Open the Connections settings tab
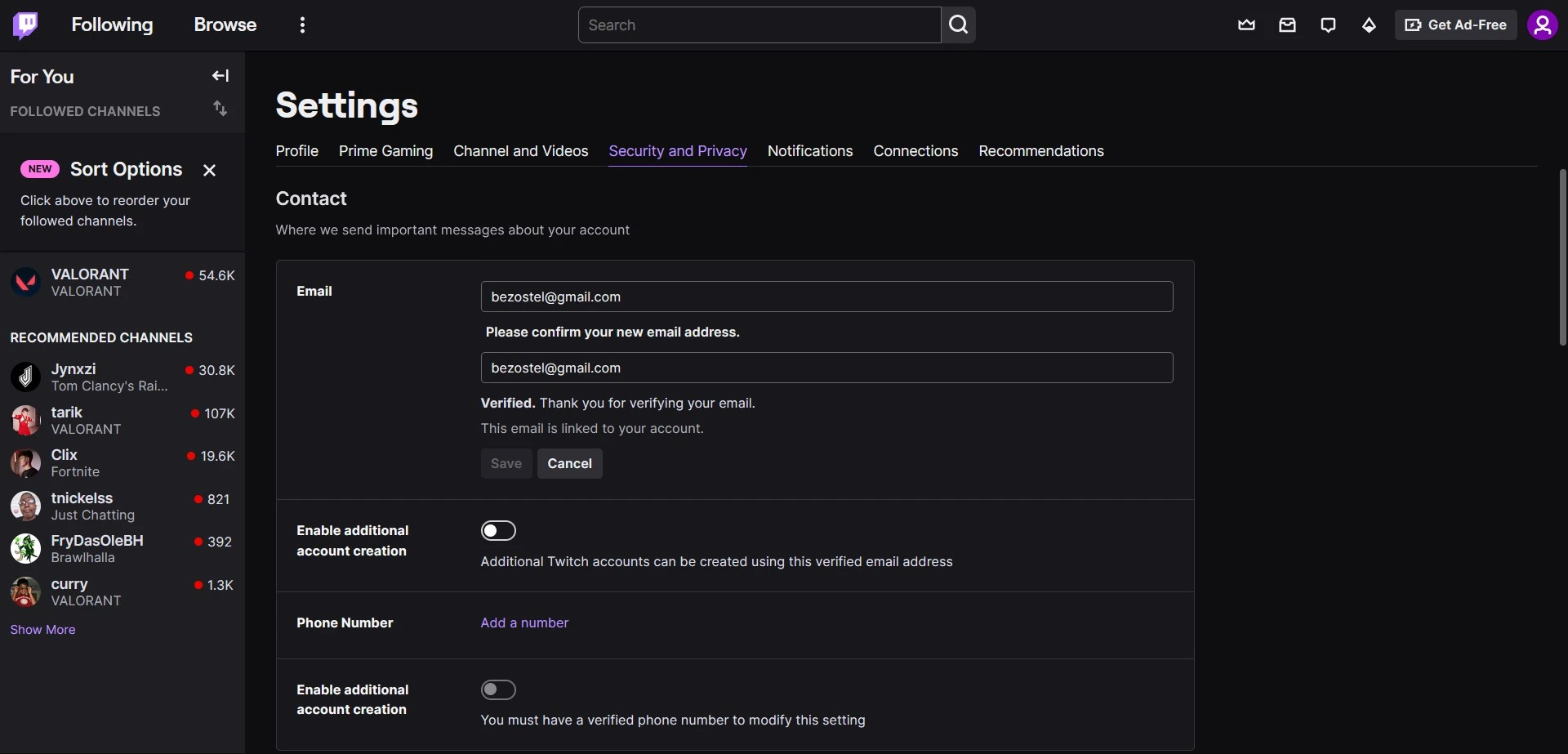Image resolution: width=1568 pixels, height=754 pixels. tap(915, 151)
